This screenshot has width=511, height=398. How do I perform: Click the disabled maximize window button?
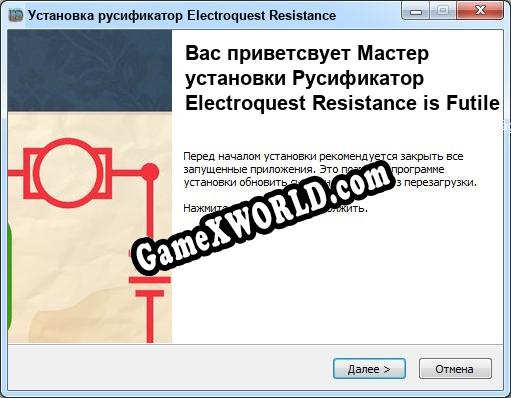tap(443, 11)
